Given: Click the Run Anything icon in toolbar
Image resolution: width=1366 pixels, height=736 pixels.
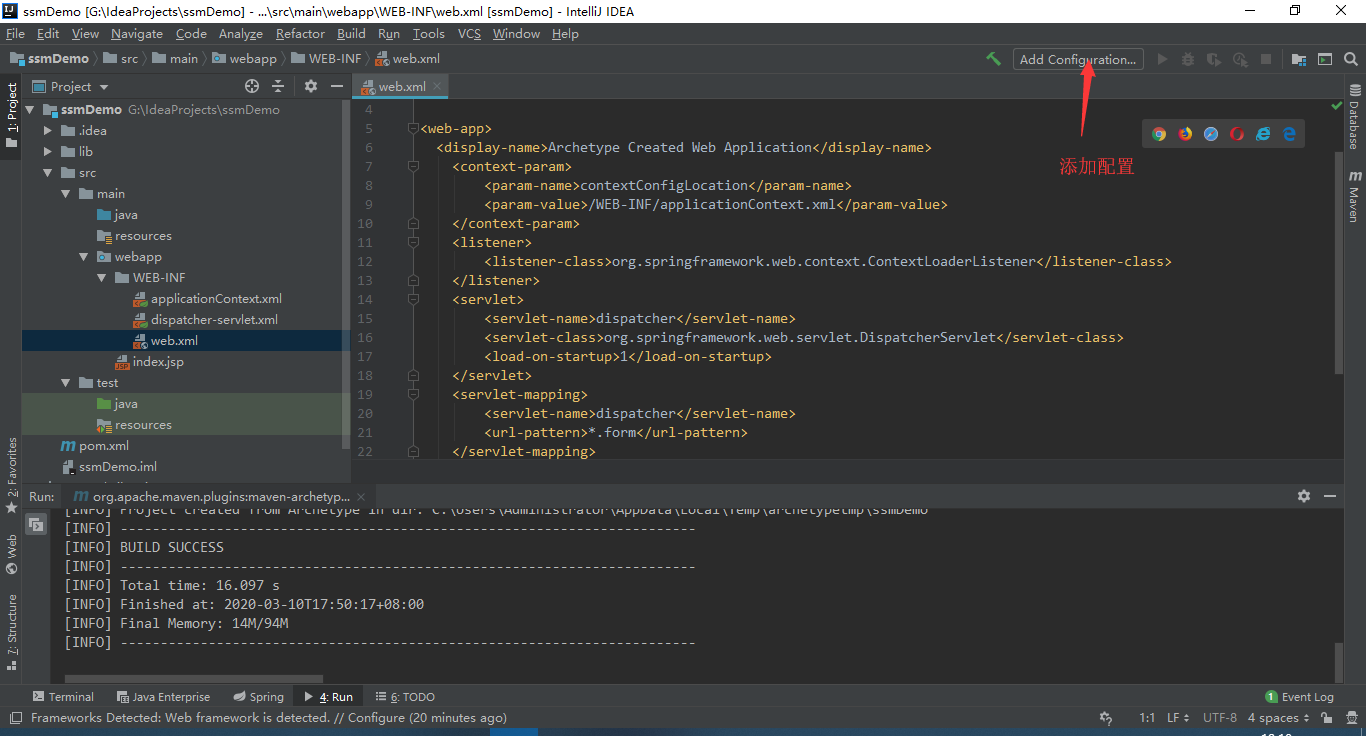Looking at the screenshot, I should click(x=1325, y=59).
